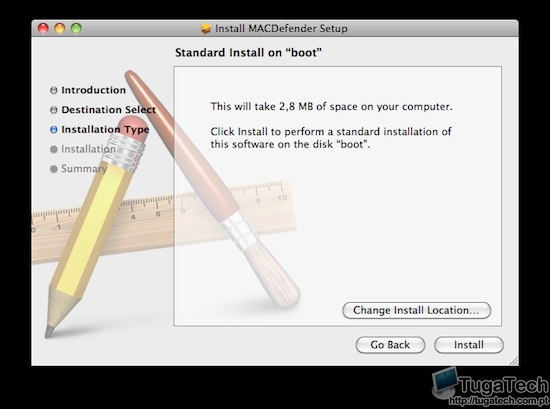Open the tugatech.com.pt link
Viewport: 550px width, 409px height.
pos(498,400)
